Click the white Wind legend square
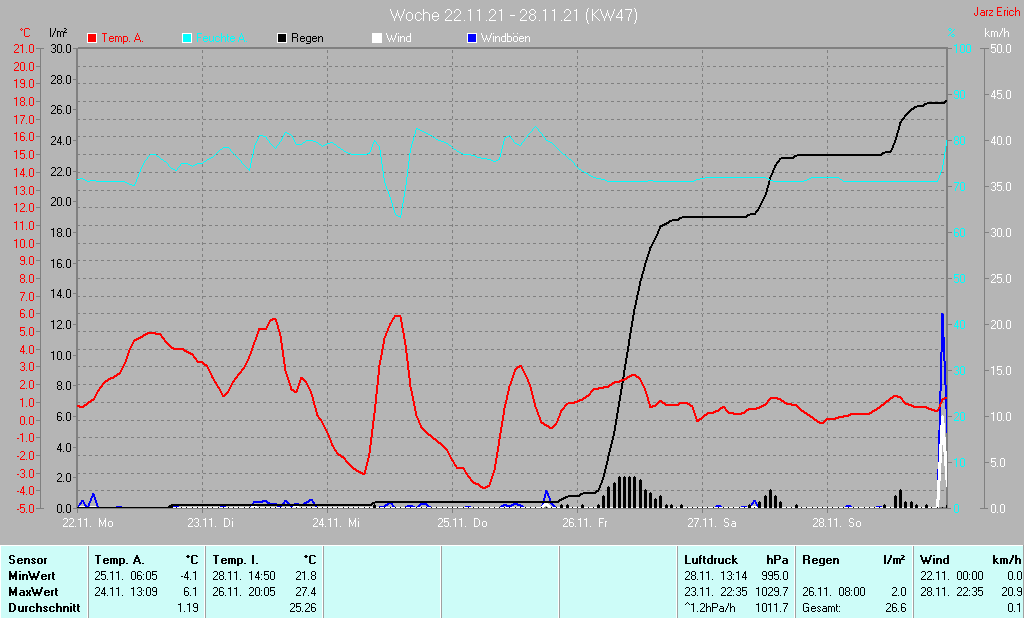 [377, 38]
